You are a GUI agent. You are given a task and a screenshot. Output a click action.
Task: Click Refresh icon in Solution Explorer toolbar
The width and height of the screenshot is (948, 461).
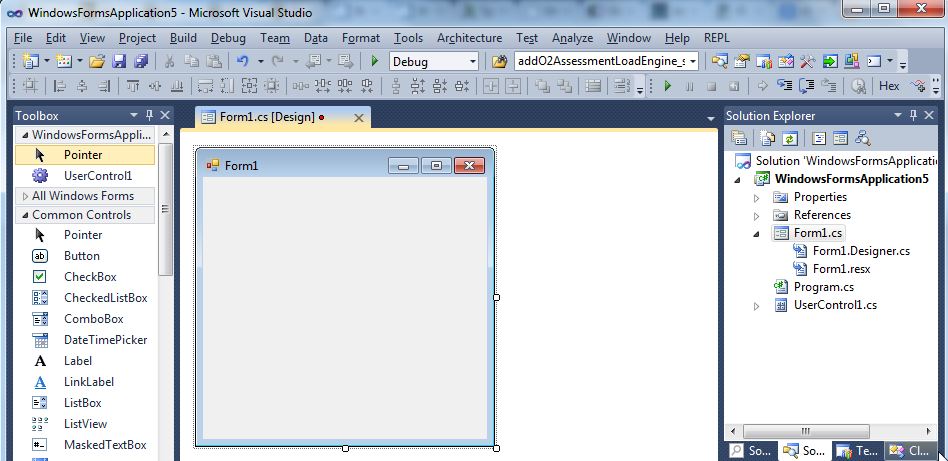pyautogui.click(x=790, y=139)
